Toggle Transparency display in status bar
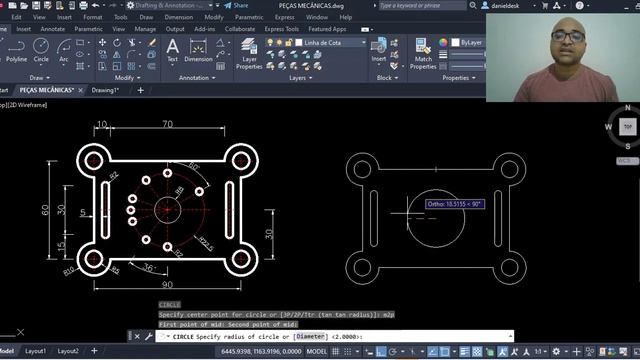Image resolution: width=640 pixels, height=360 pixels. (477, 351)
